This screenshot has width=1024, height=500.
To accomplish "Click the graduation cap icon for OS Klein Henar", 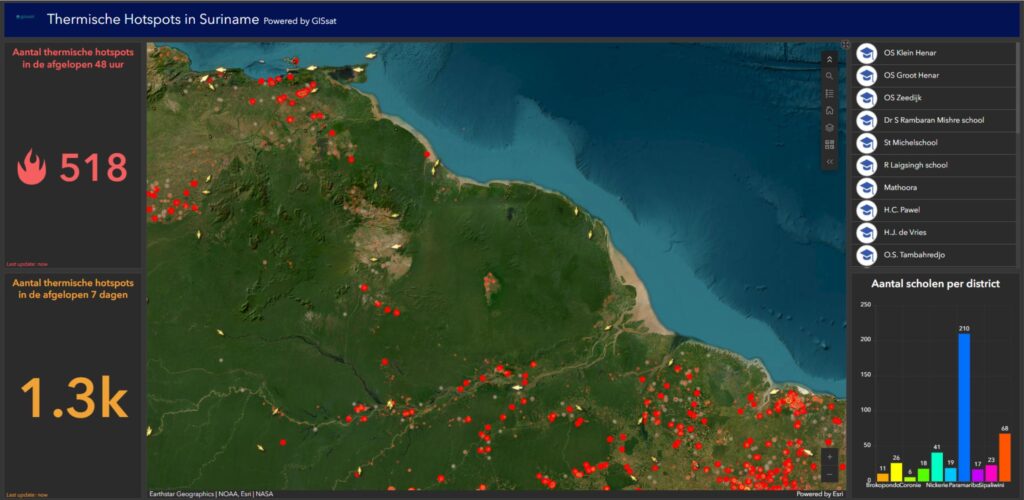I will pyautogui.click(x=867, y=54).
